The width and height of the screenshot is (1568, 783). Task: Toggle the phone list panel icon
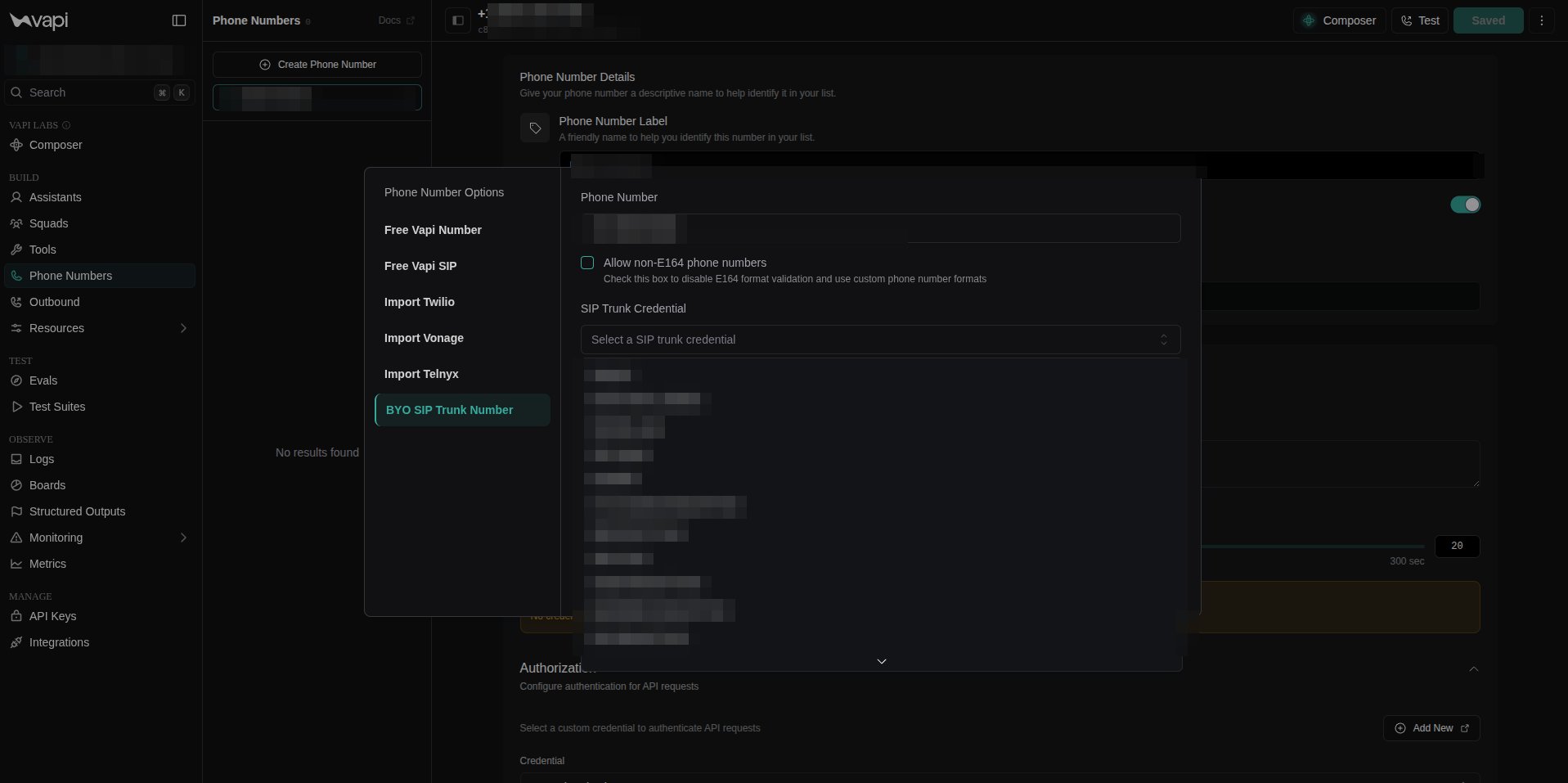(458, 20)
